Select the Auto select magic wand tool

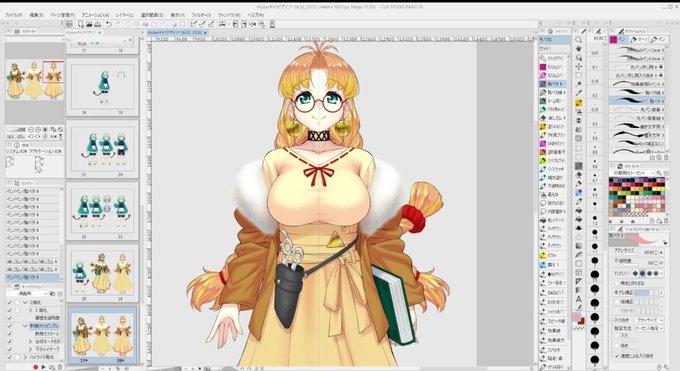pos(579,84)
